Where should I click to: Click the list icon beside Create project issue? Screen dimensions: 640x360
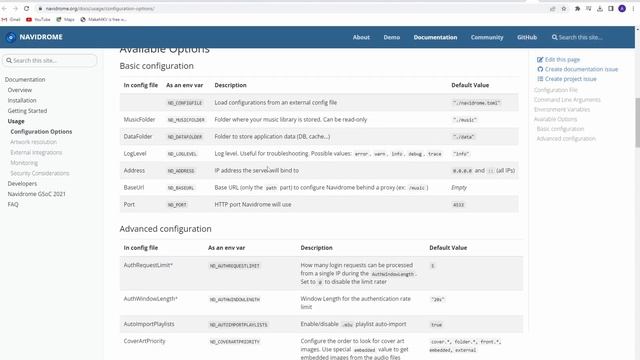540,79
